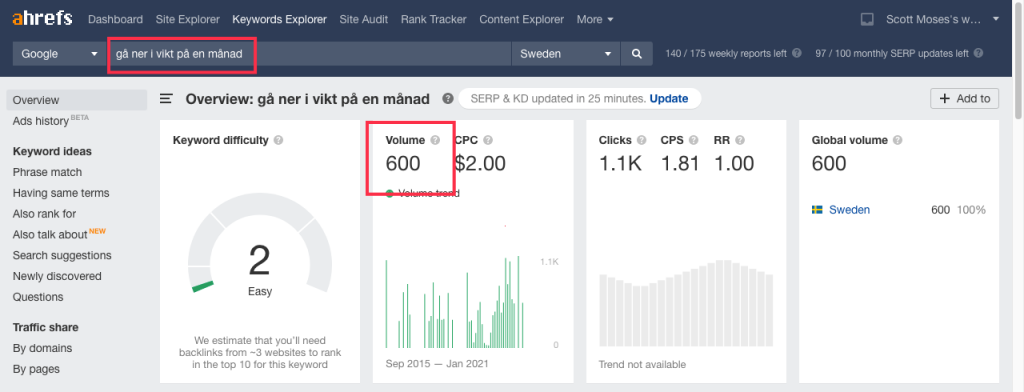Click the keyword search input field
The height and width of the screenshot is (392, 1024).
[x=309, y=54]
